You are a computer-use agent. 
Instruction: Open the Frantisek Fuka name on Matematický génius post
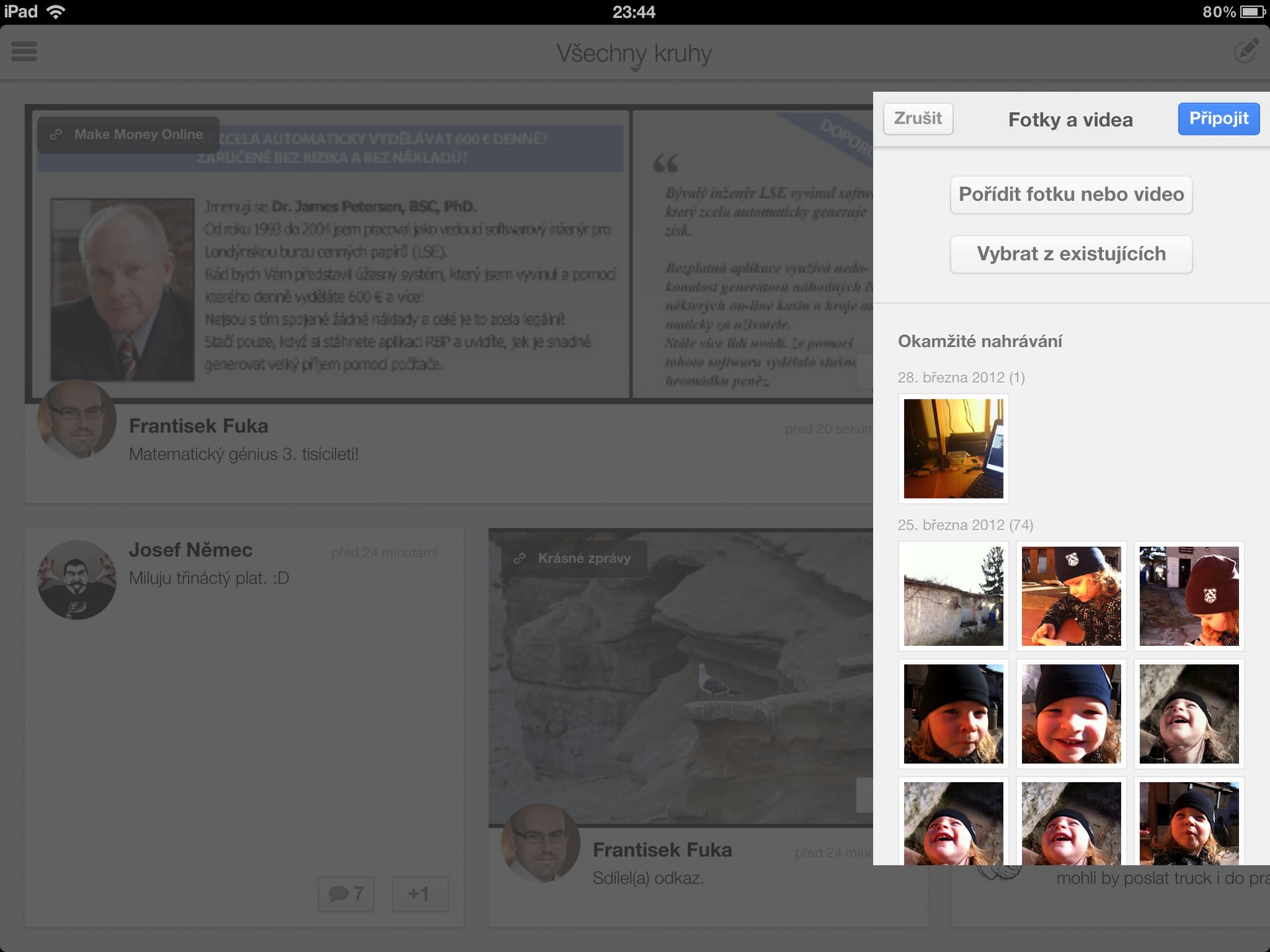coord(198,426)
